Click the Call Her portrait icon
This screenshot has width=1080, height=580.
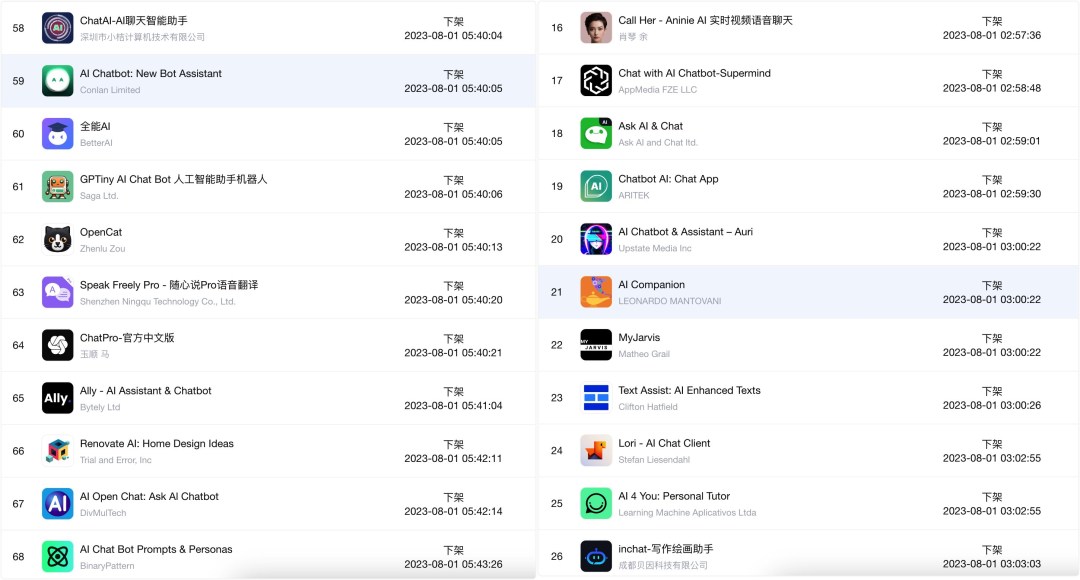pyautogui.click(x=596, y=28)
